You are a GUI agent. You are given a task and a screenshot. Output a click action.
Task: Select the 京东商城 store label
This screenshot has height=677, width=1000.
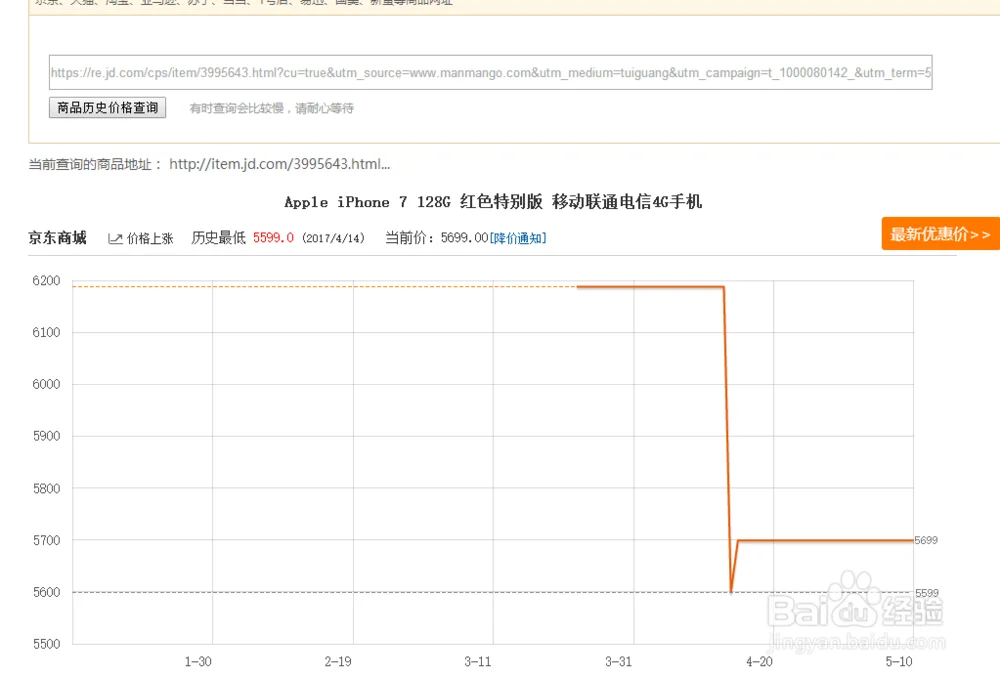(x=57, y=238)
